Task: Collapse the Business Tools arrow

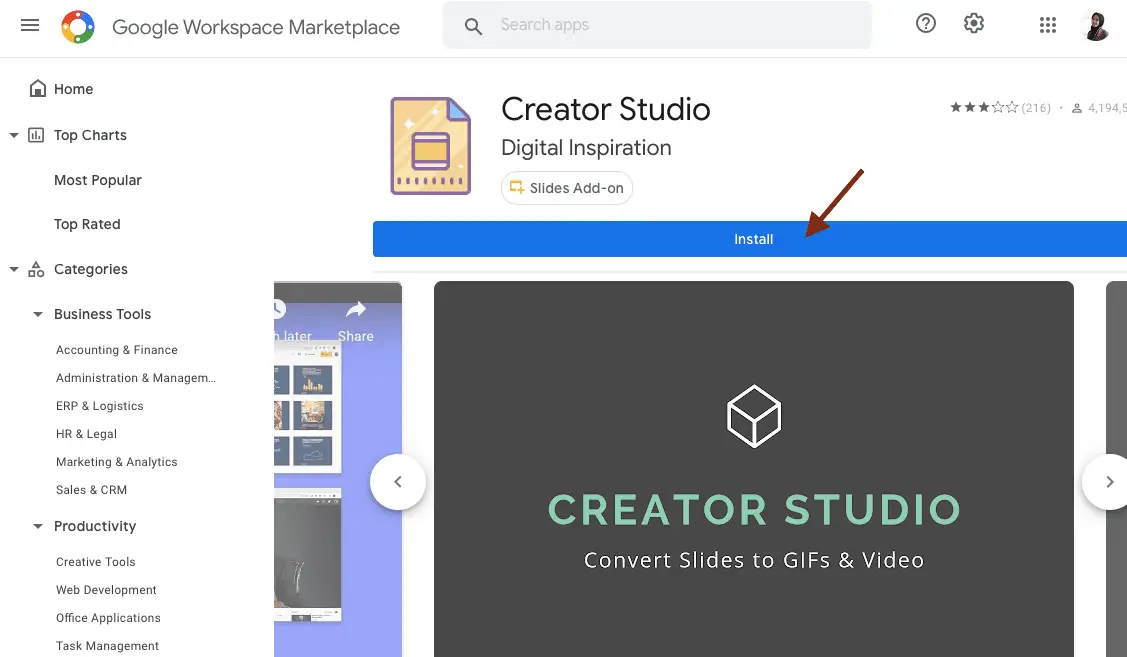Action: pos(38,314)
